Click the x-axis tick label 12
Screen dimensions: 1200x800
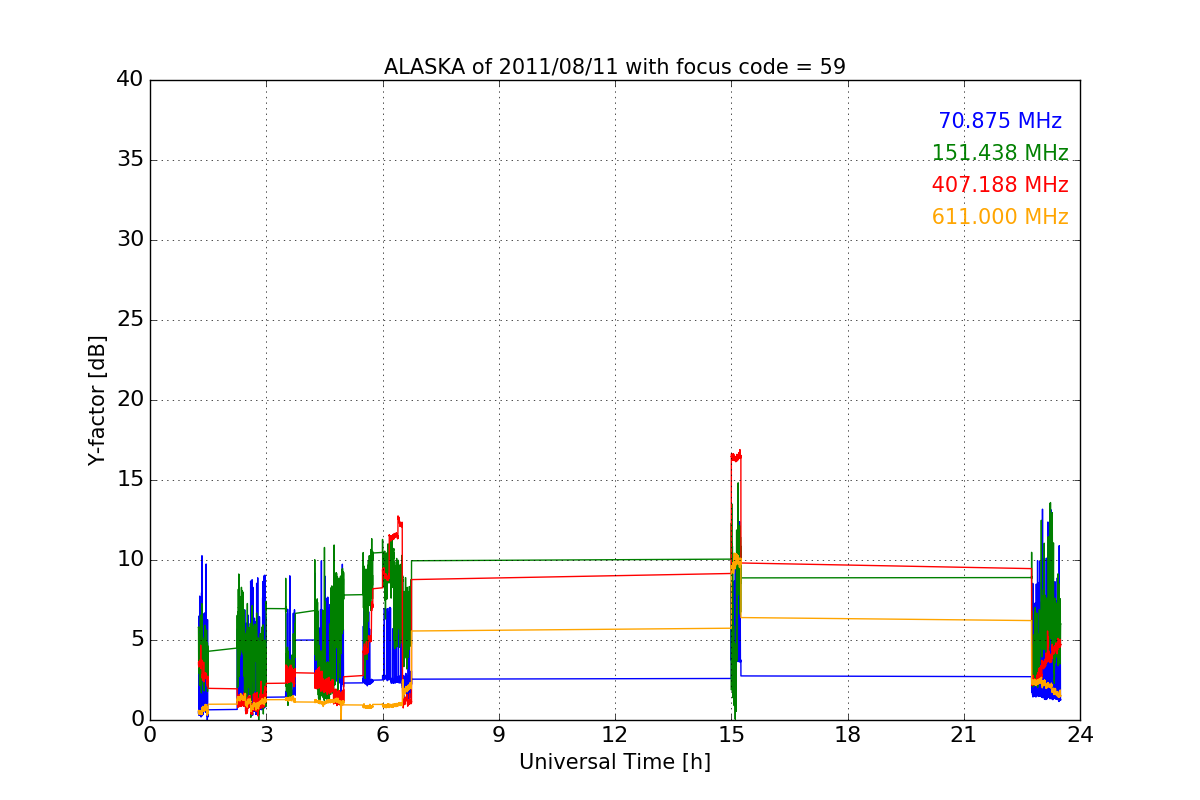click(615, 734)
